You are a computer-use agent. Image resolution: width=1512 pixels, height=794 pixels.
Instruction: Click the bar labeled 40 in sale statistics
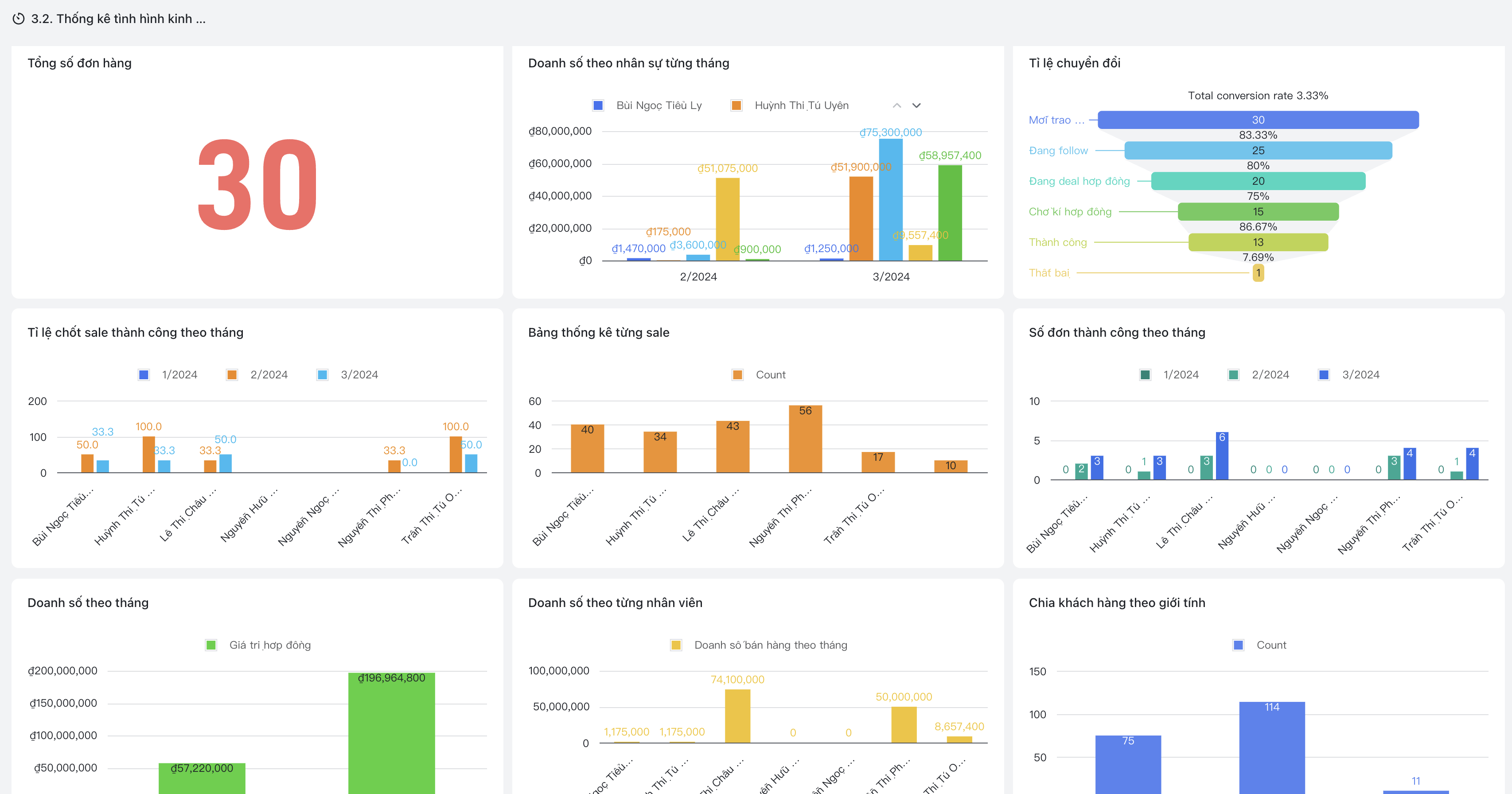[x=587, y=448]
